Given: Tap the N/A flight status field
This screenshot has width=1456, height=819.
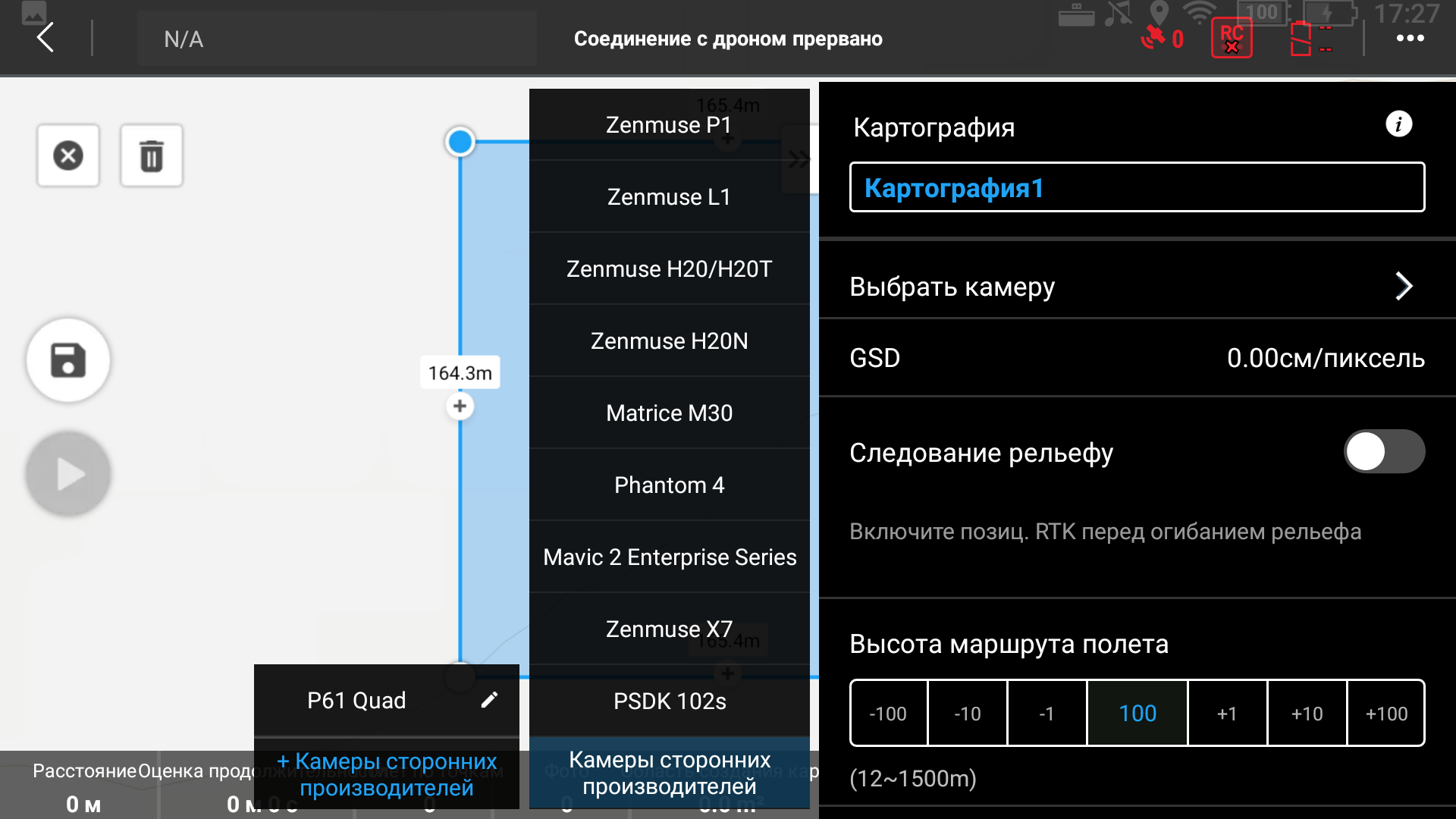Looking at the screenshot, I should tap(337, 38).
